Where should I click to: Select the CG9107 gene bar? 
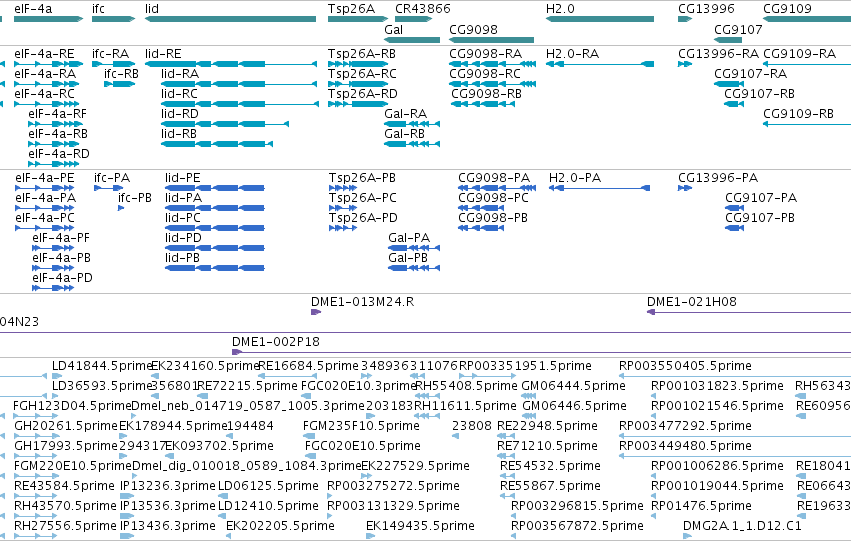(x=728, y=40)
